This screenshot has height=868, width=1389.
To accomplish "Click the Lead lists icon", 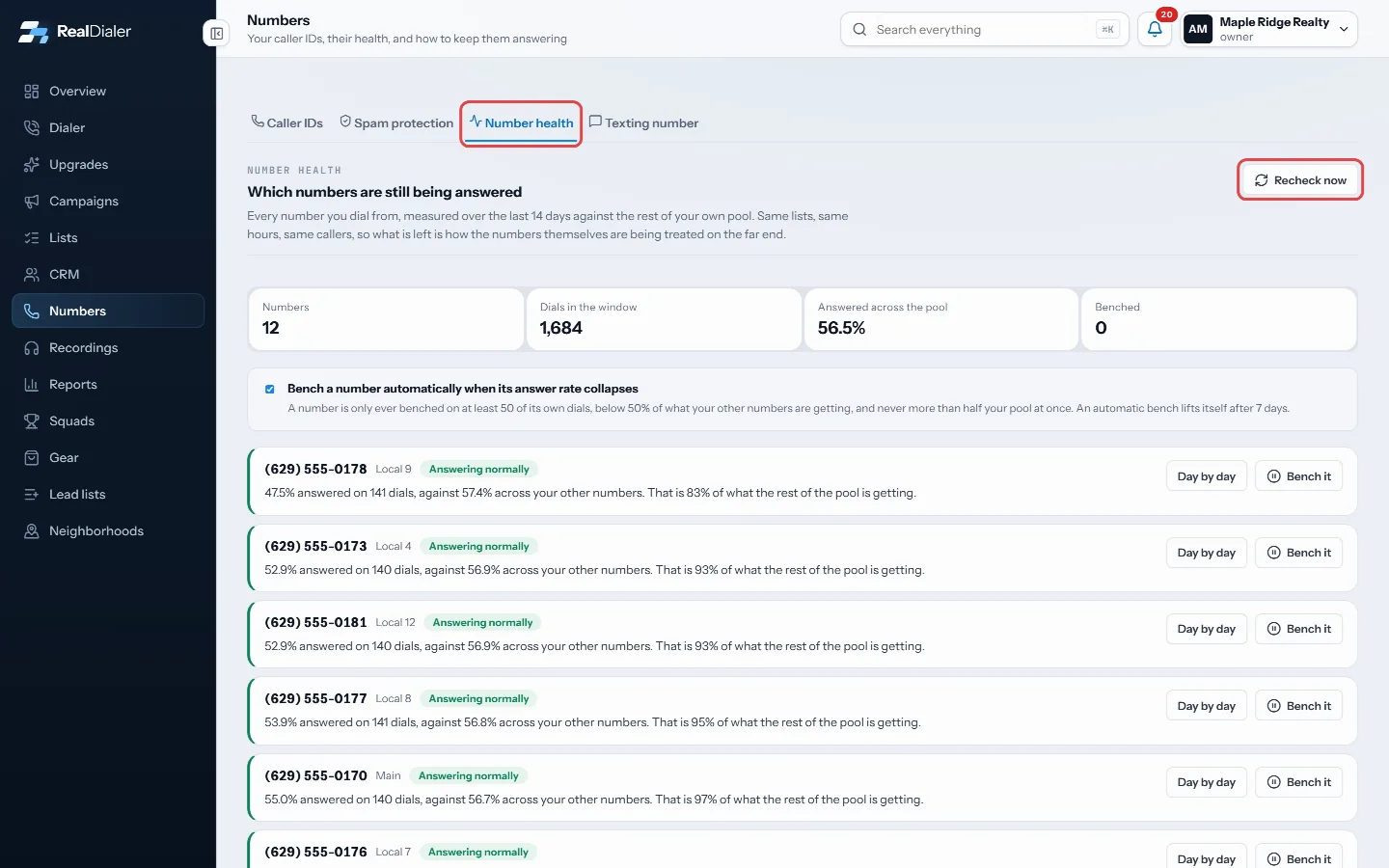I will click(x=32, y=495).
